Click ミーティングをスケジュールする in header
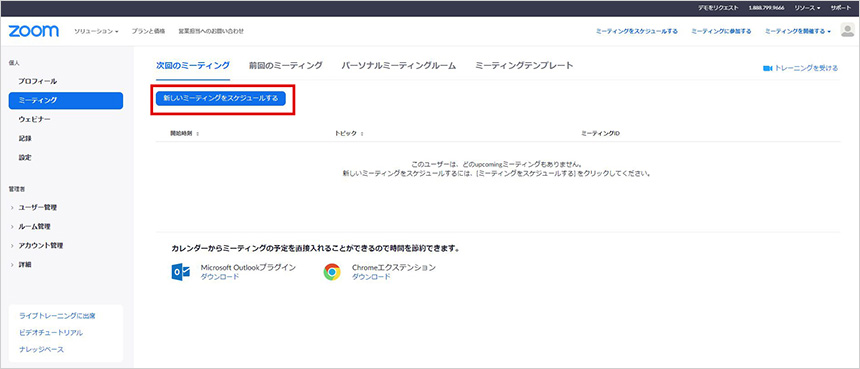Screen dimensions: 860x369 [637, 31]
